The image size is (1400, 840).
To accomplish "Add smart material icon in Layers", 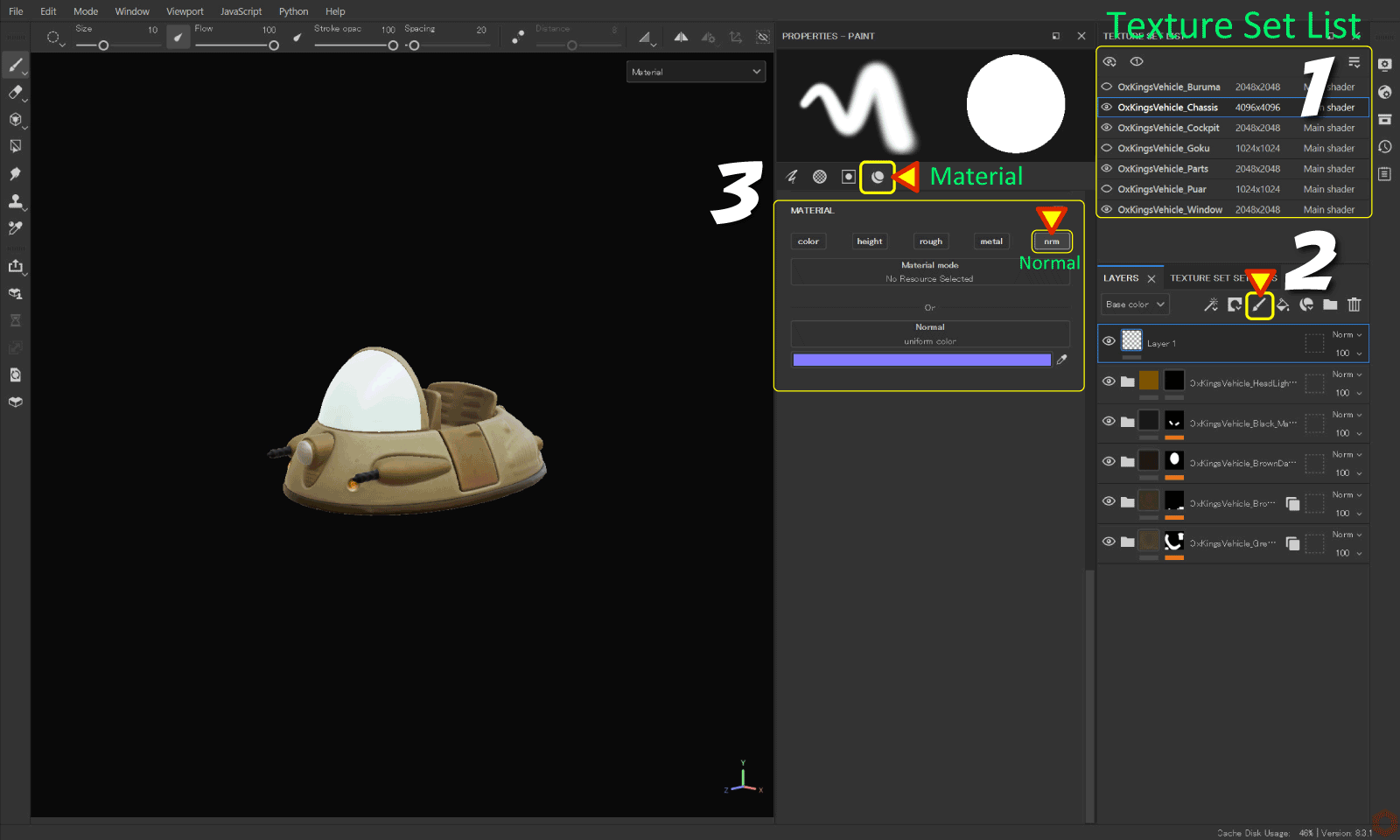I will [x=1306, y=304].
